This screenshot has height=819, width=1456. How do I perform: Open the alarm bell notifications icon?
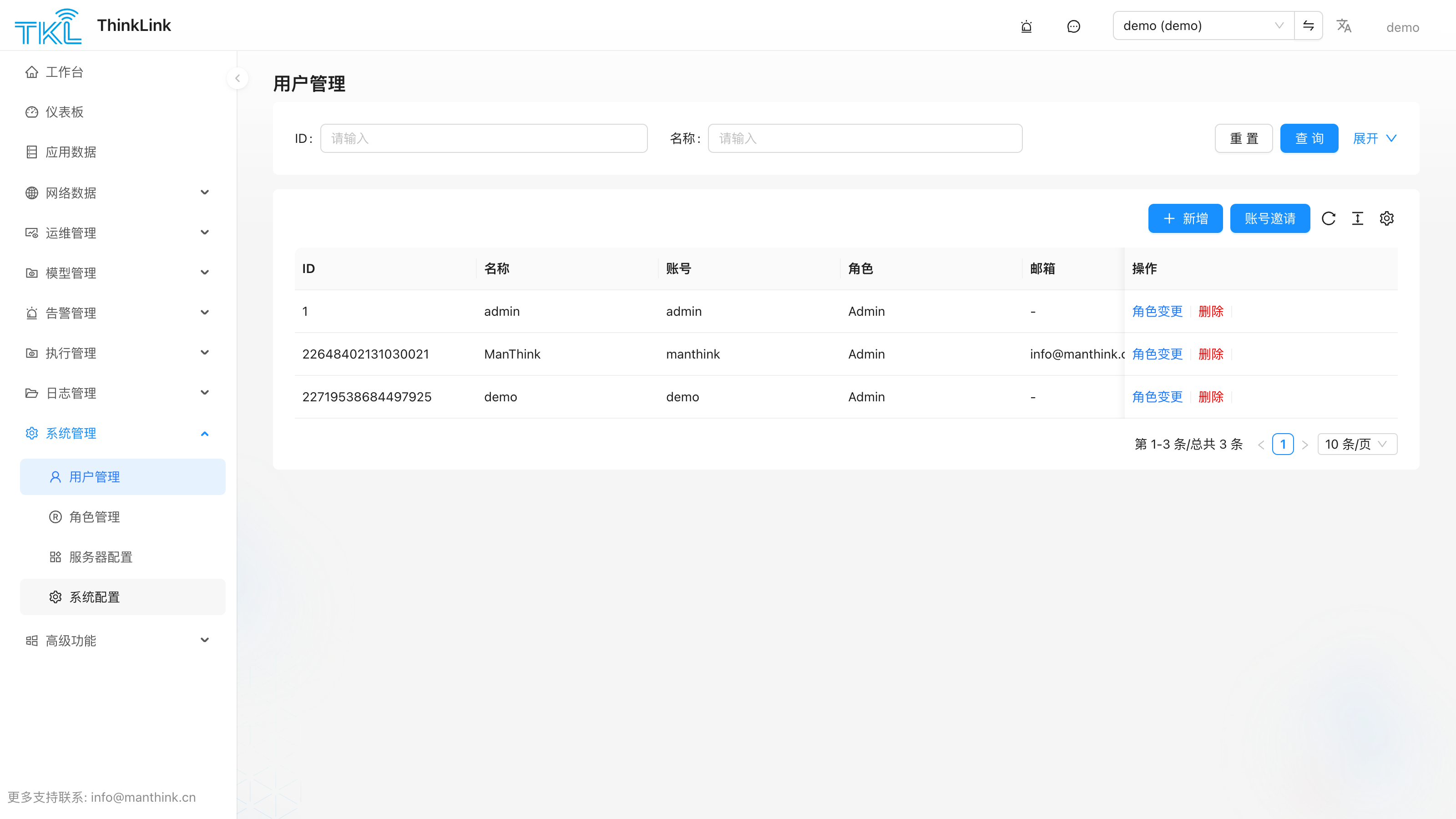(1026, 26)
